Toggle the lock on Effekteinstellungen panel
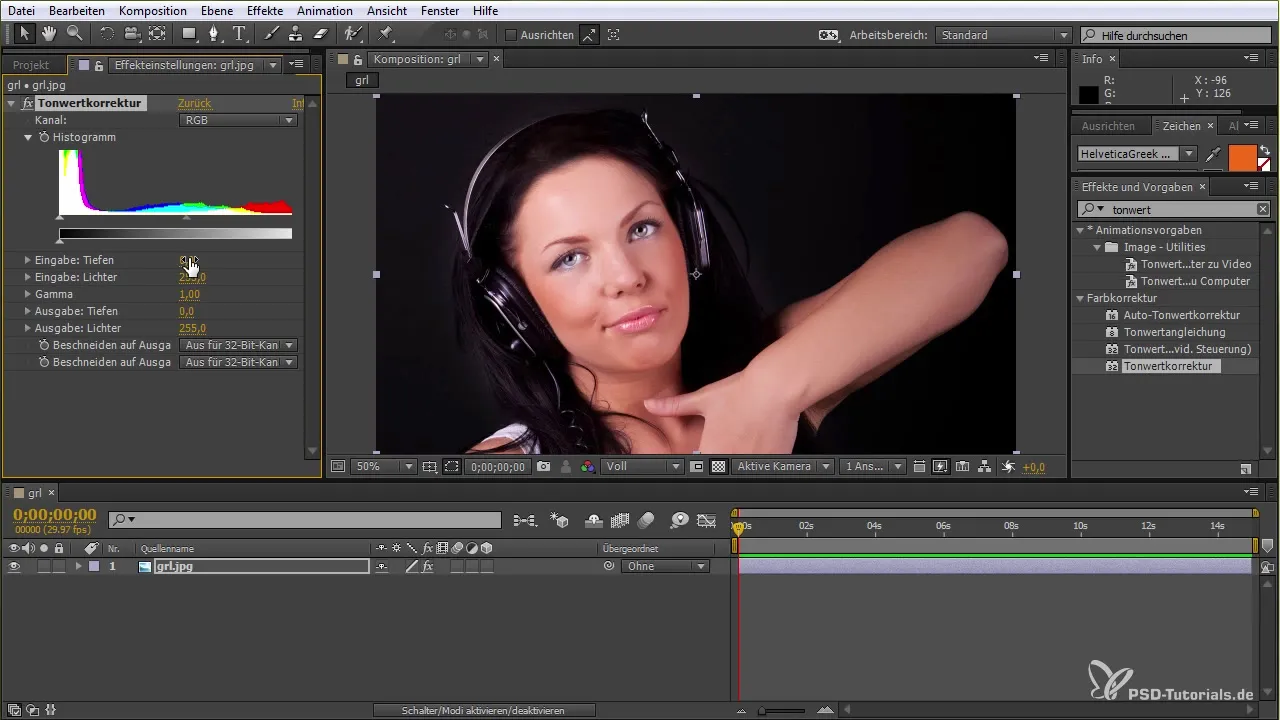1280x720 pixels. coord(101,64)
